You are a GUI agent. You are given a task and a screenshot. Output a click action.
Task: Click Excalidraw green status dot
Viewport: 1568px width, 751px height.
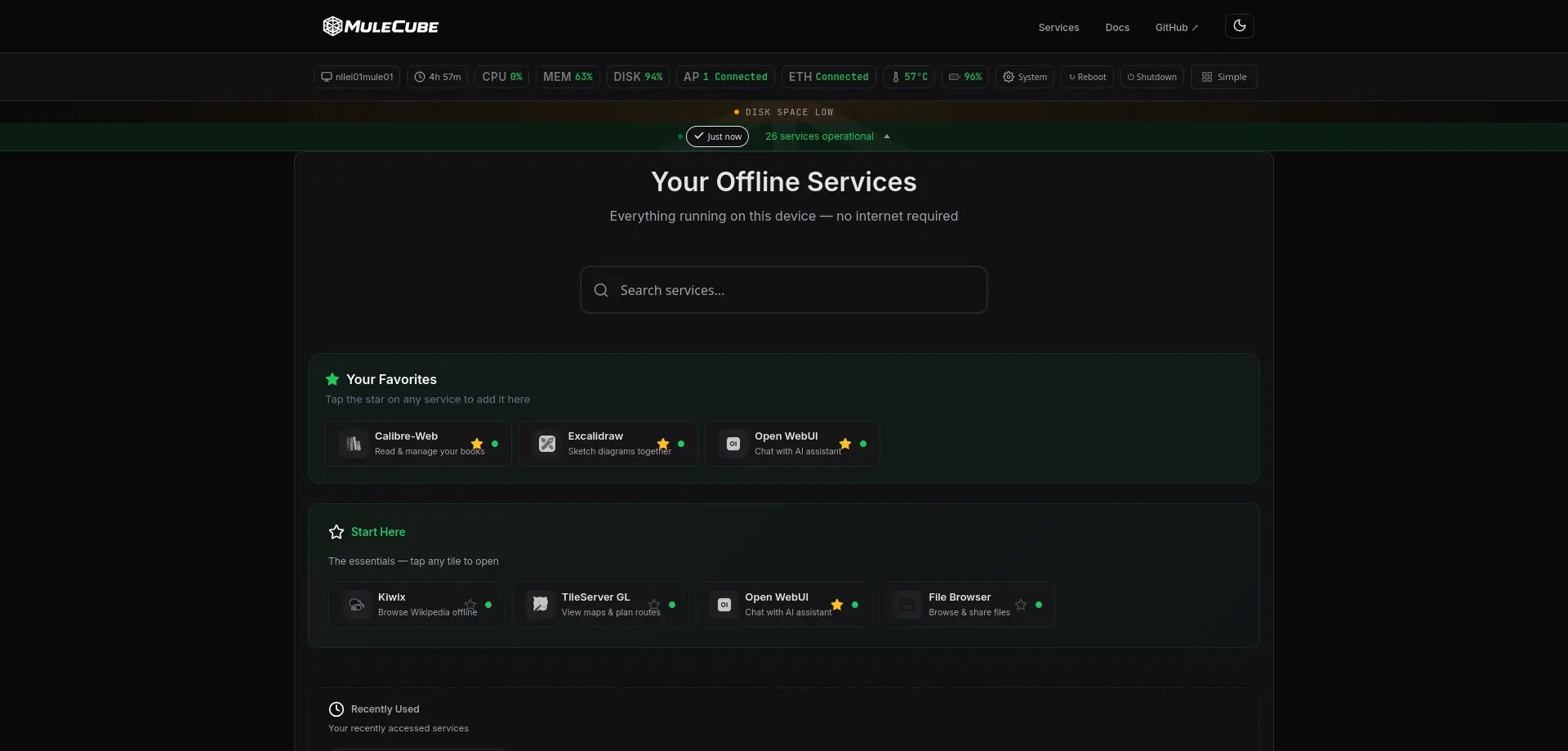(x=681, y=444)
